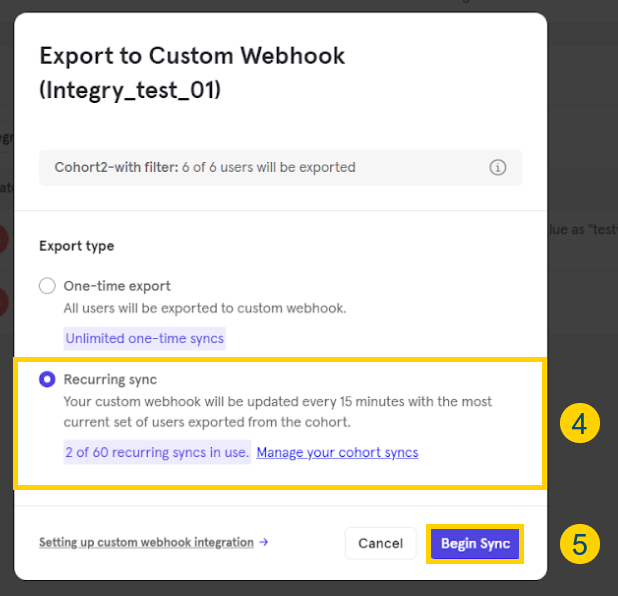Open the Manage your cohort syncs link
The image size is (618, 596).
[x=337, y=452]
